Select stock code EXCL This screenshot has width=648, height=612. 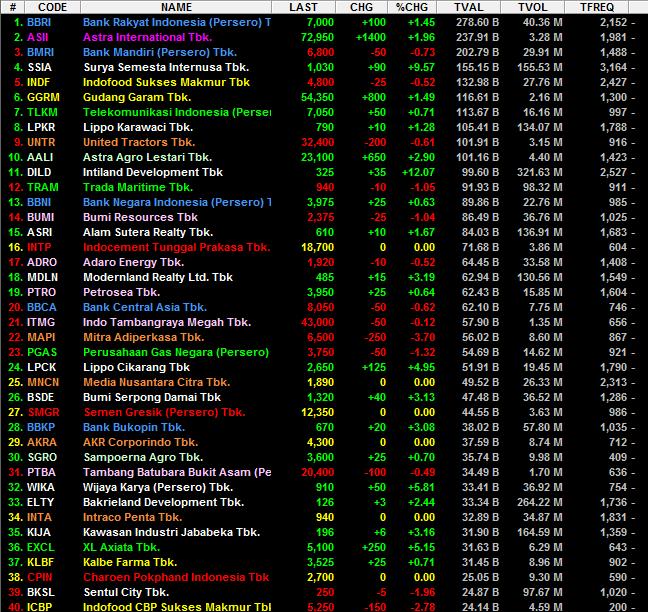[40, 547]
